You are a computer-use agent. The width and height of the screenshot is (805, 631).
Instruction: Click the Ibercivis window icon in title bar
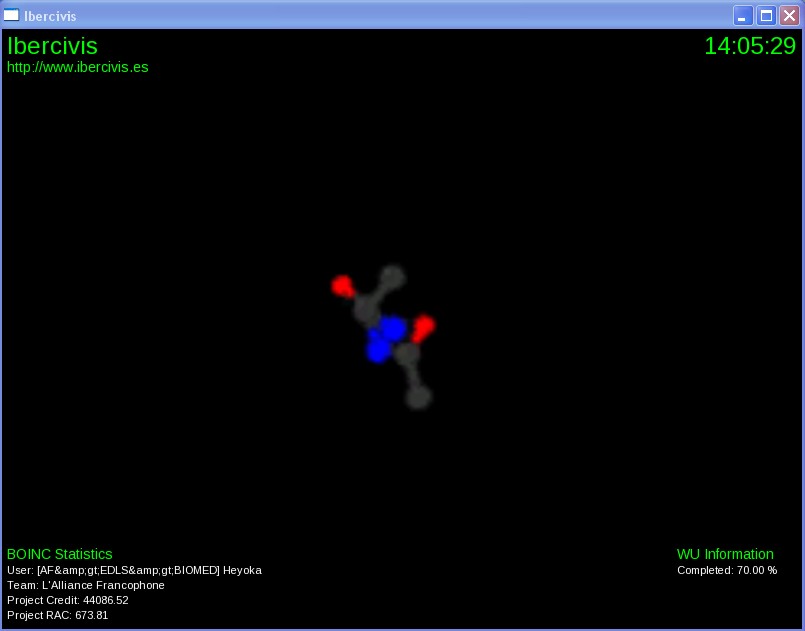11,15
